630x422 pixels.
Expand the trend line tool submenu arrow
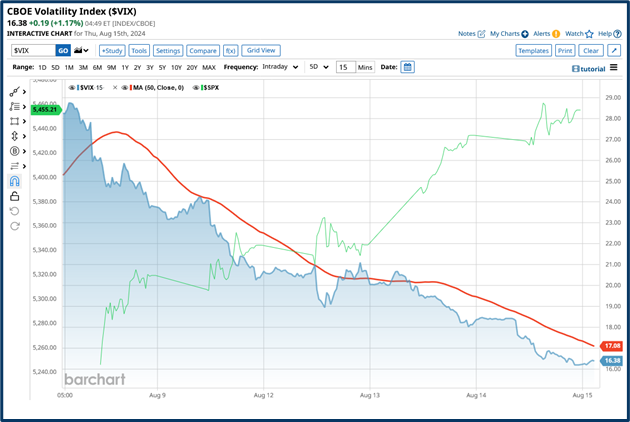click(25, 92)
